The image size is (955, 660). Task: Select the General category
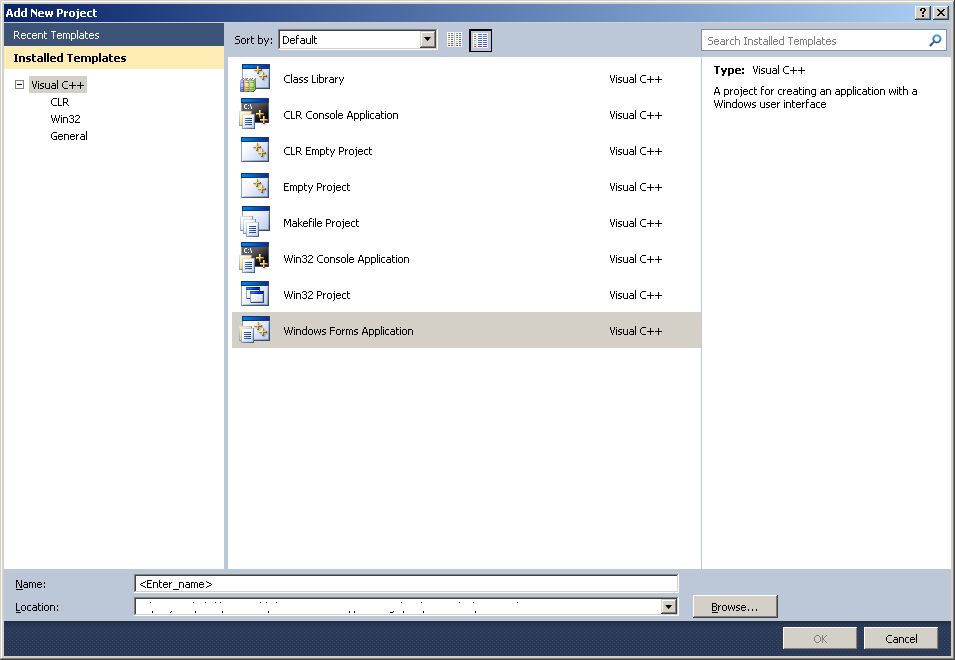point(69,136)
